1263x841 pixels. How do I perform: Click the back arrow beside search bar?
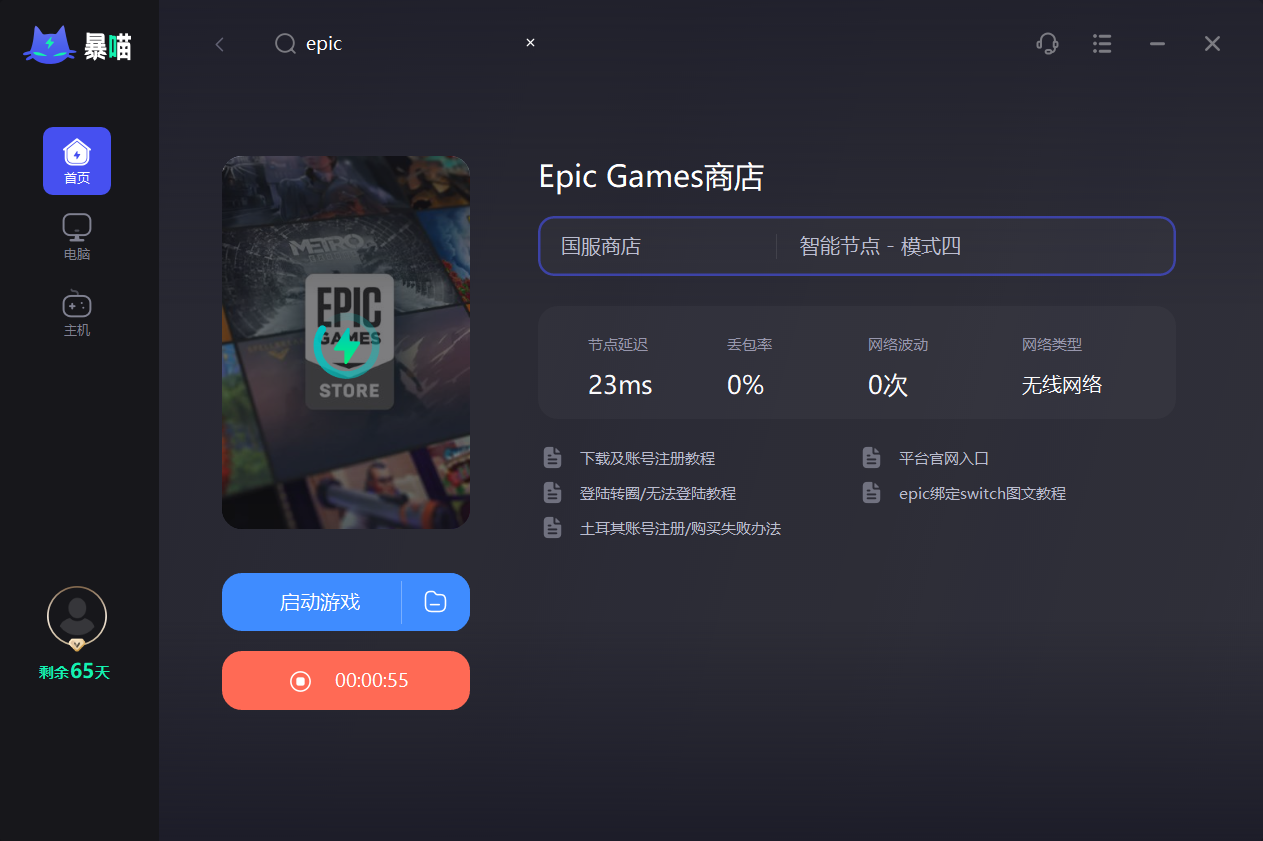(219, 43)
